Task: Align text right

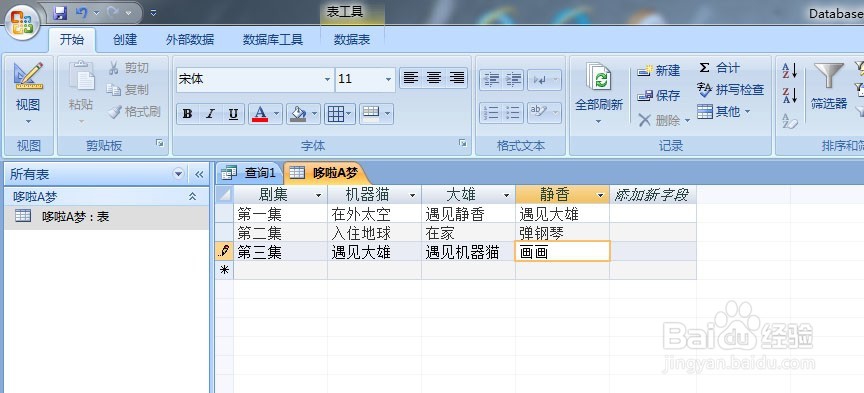Action: 457,78
